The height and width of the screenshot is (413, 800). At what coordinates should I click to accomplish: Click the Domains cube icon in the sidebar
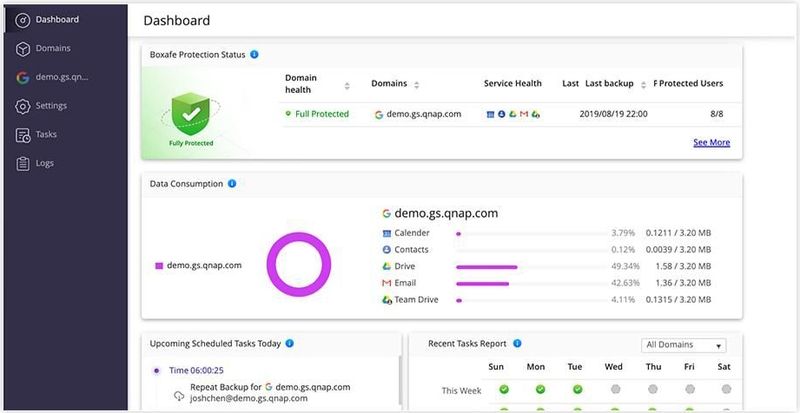22,49
